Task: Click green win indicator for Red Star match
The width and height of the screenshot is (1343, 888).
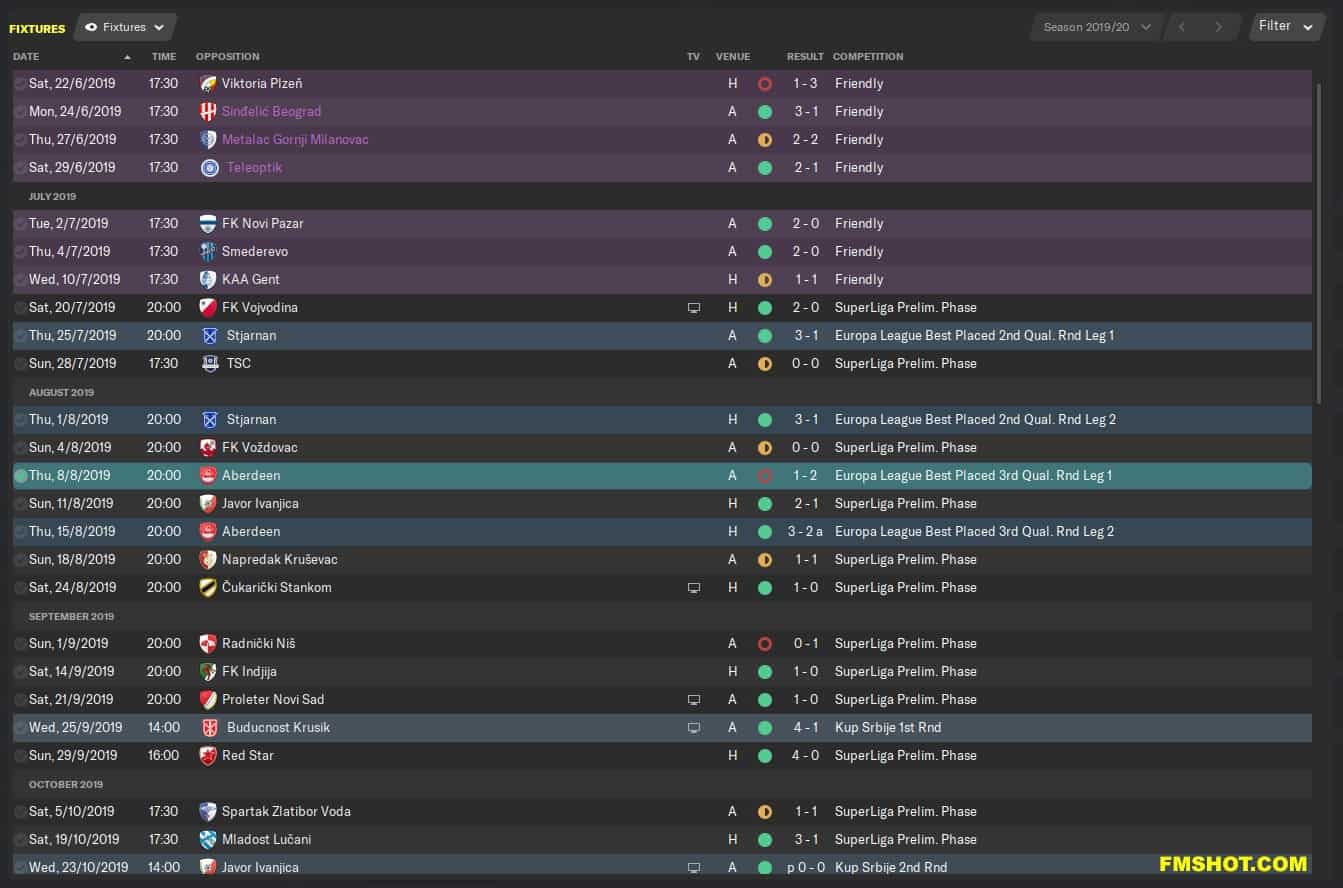Action: point(765,756)
